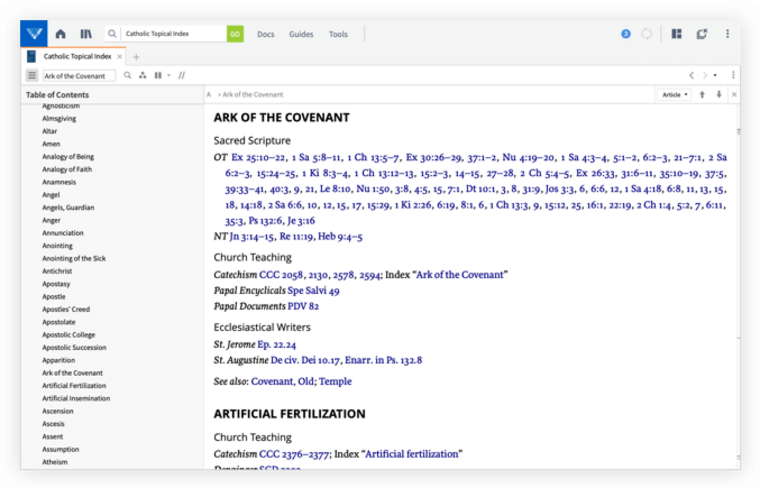This screenshot has height=488, width=760.
Task: Click the command box text Catholic Topical Index
Action: [x=157, y=33]
